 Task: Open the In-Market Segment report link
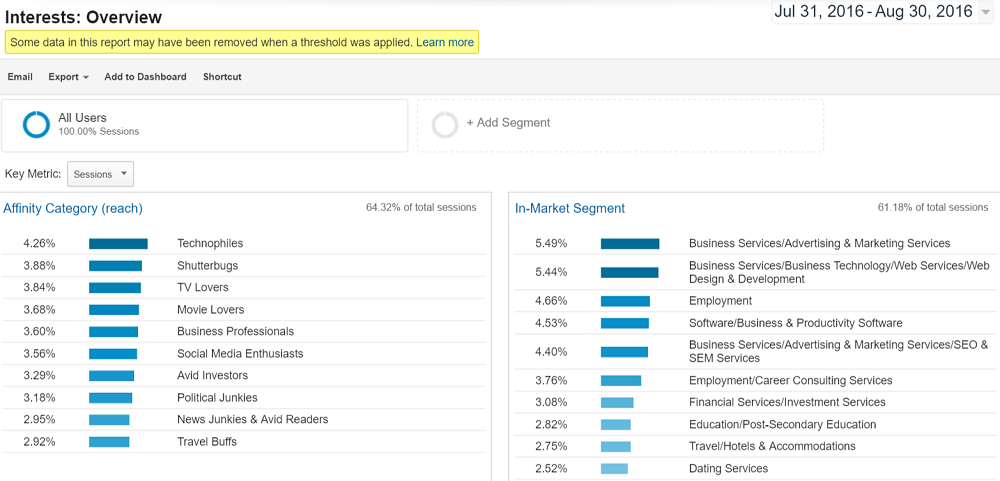570,208
